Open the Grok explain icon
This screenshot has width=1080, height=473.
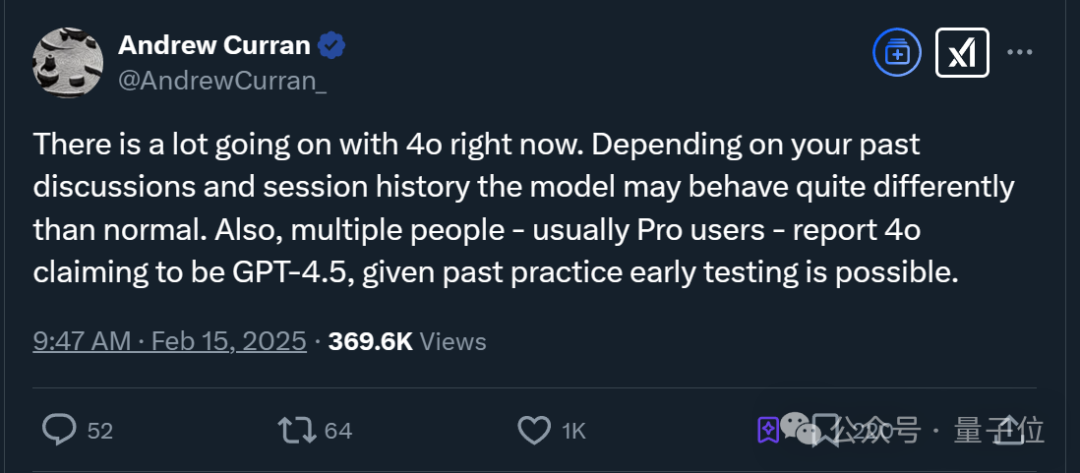[962, 53]
